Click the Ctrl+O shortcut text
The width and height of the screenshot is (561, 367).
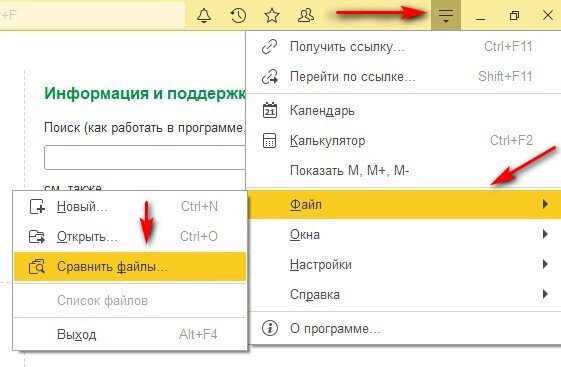click(x=199, y=236)
